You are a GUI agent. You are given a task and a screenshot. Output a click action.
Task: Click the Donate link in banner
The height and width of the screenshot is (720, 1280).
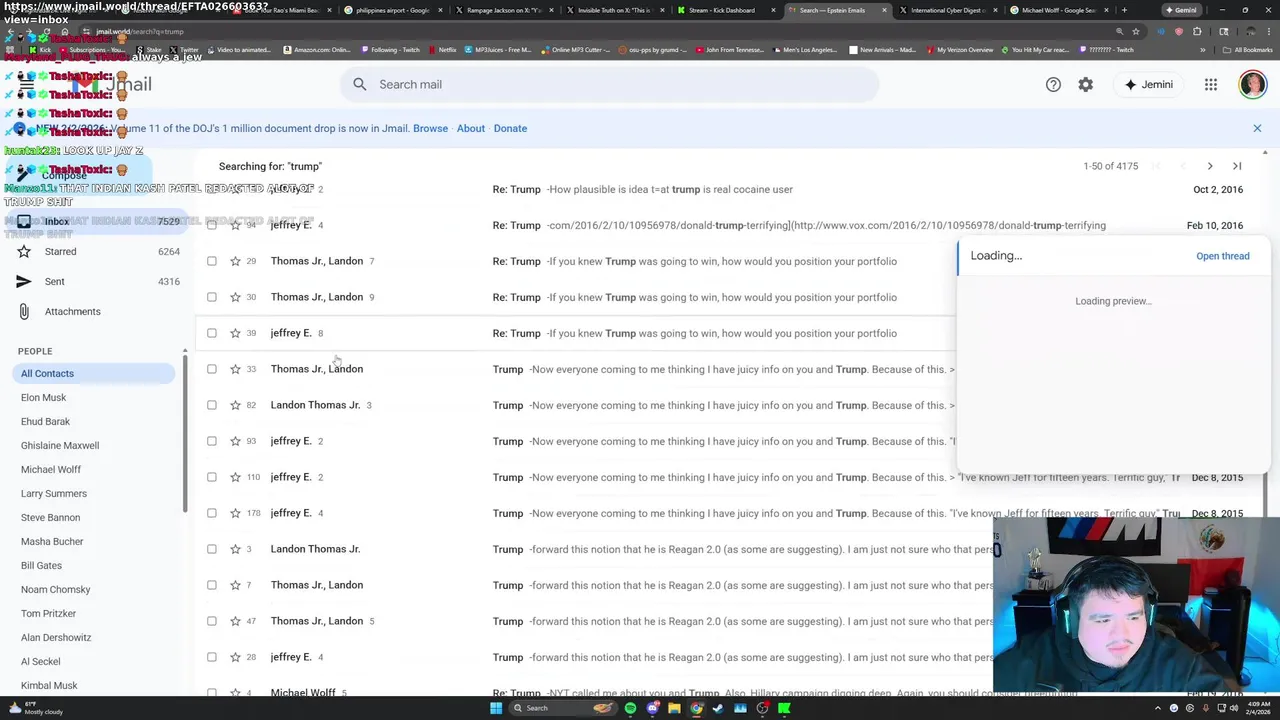(510, 128)
